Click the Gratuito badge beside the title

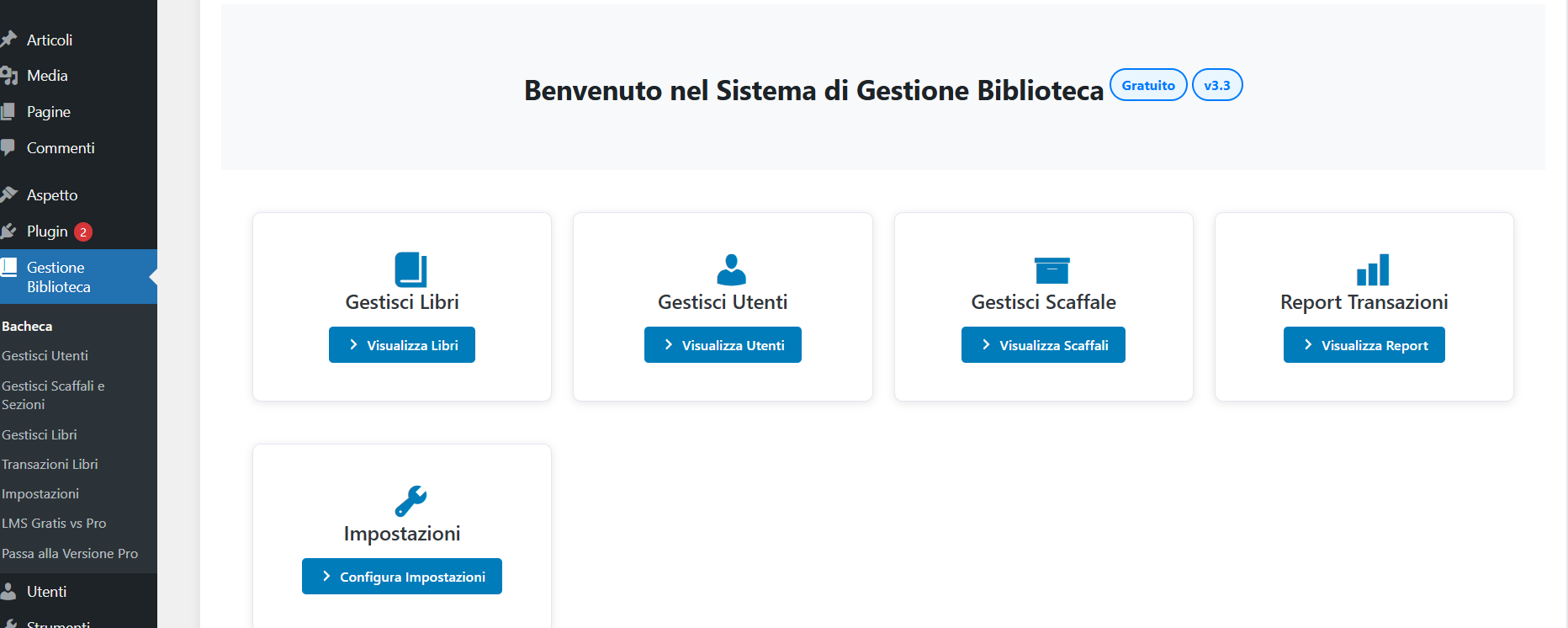click(x=1148, y=85)
